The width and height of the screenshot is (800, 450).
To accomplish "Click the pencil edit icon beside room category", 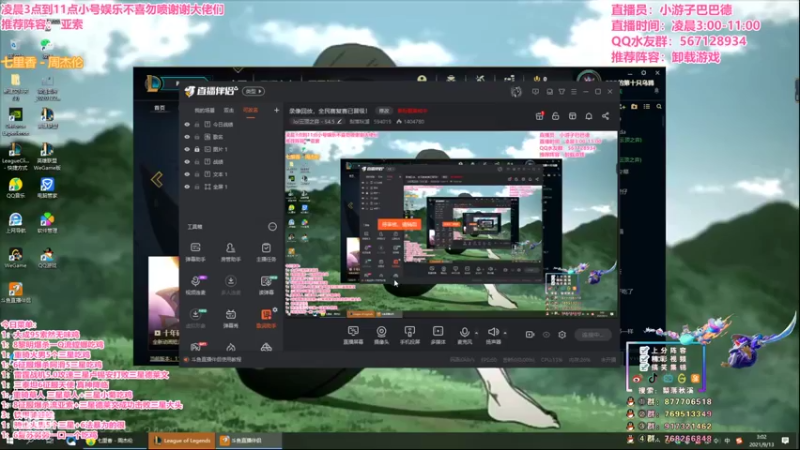I will (340, 121).
